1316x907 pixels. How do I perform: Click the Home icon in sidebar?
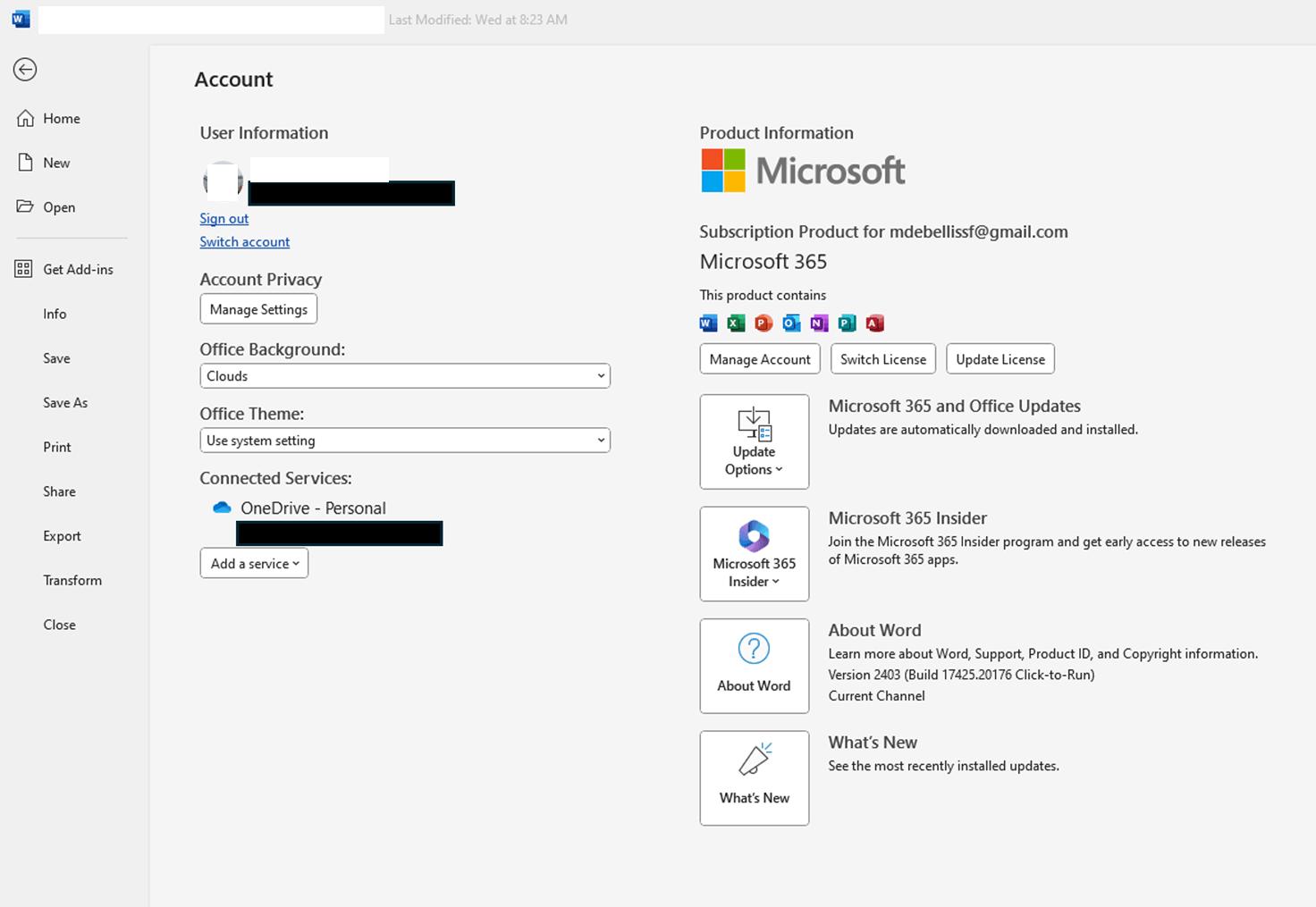coord(26,118)
